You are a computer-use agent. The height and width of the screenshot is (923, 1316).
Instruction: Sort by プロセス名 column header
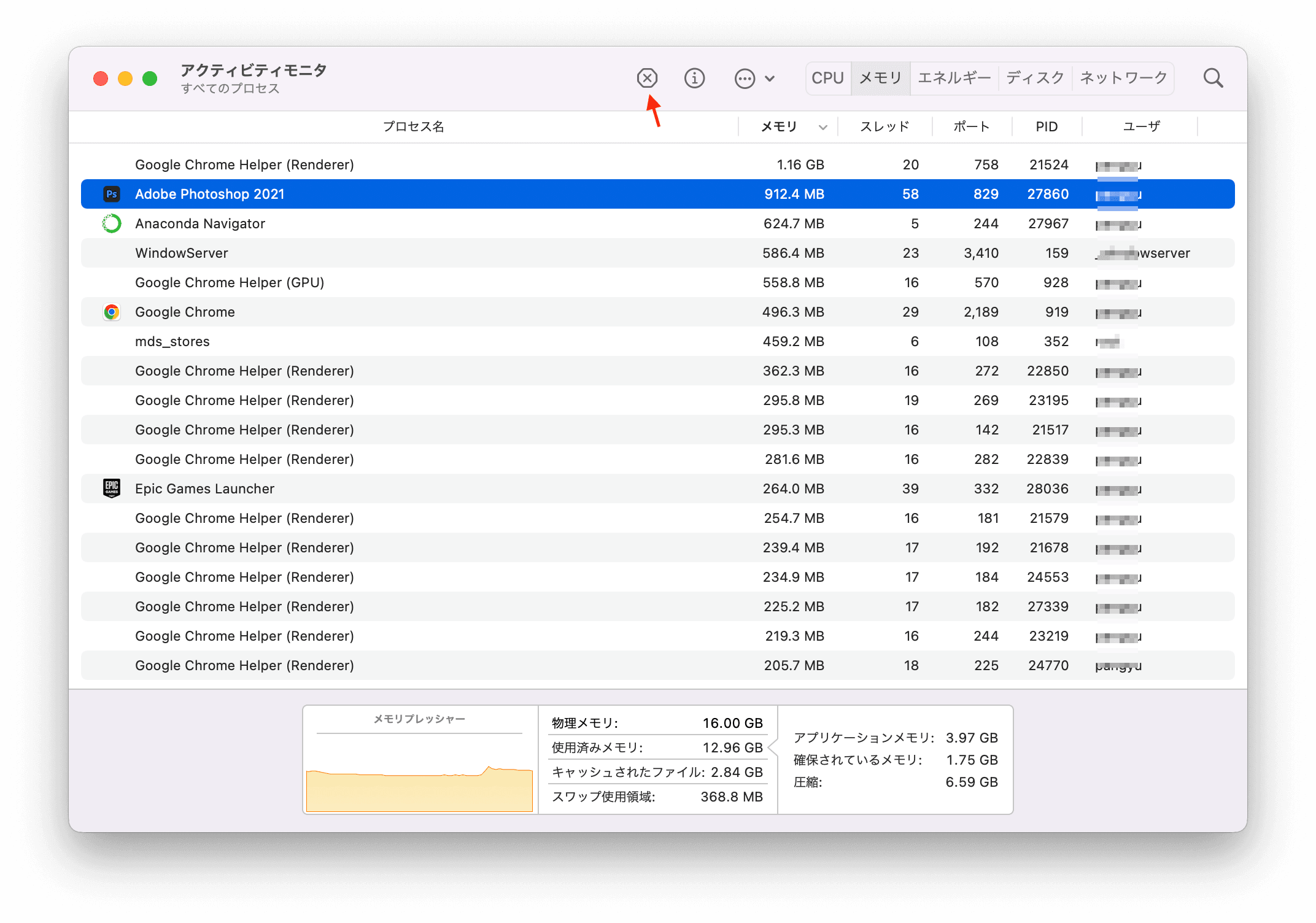(x=413, y=126)
